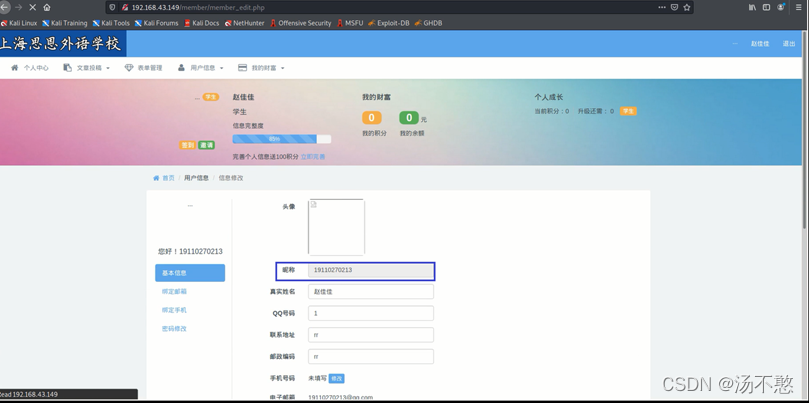Viewport: 809px width, 403px height.
Task: Click the 用户信息 breadcrumb item
Action: click(196, 178)
